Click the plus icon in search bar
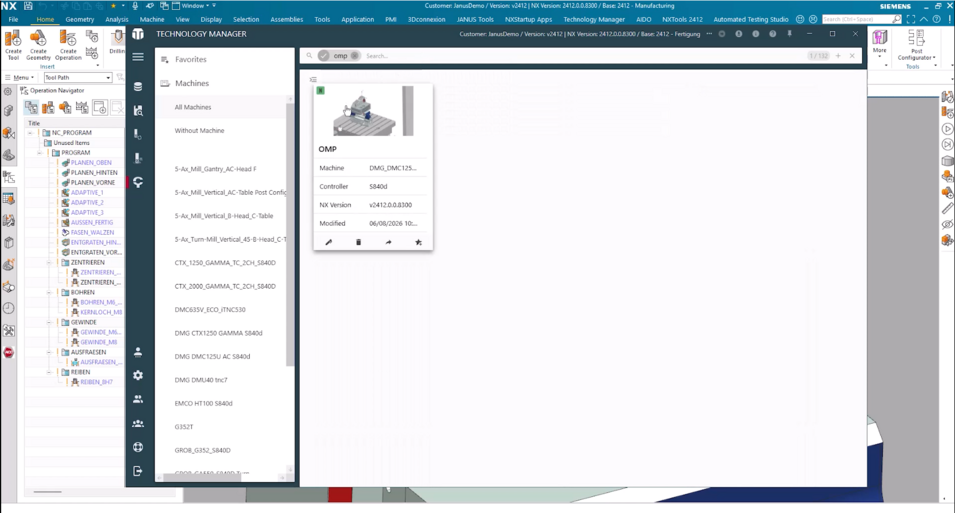The height and width of the screenshot is (513, 955). point(838,55)
